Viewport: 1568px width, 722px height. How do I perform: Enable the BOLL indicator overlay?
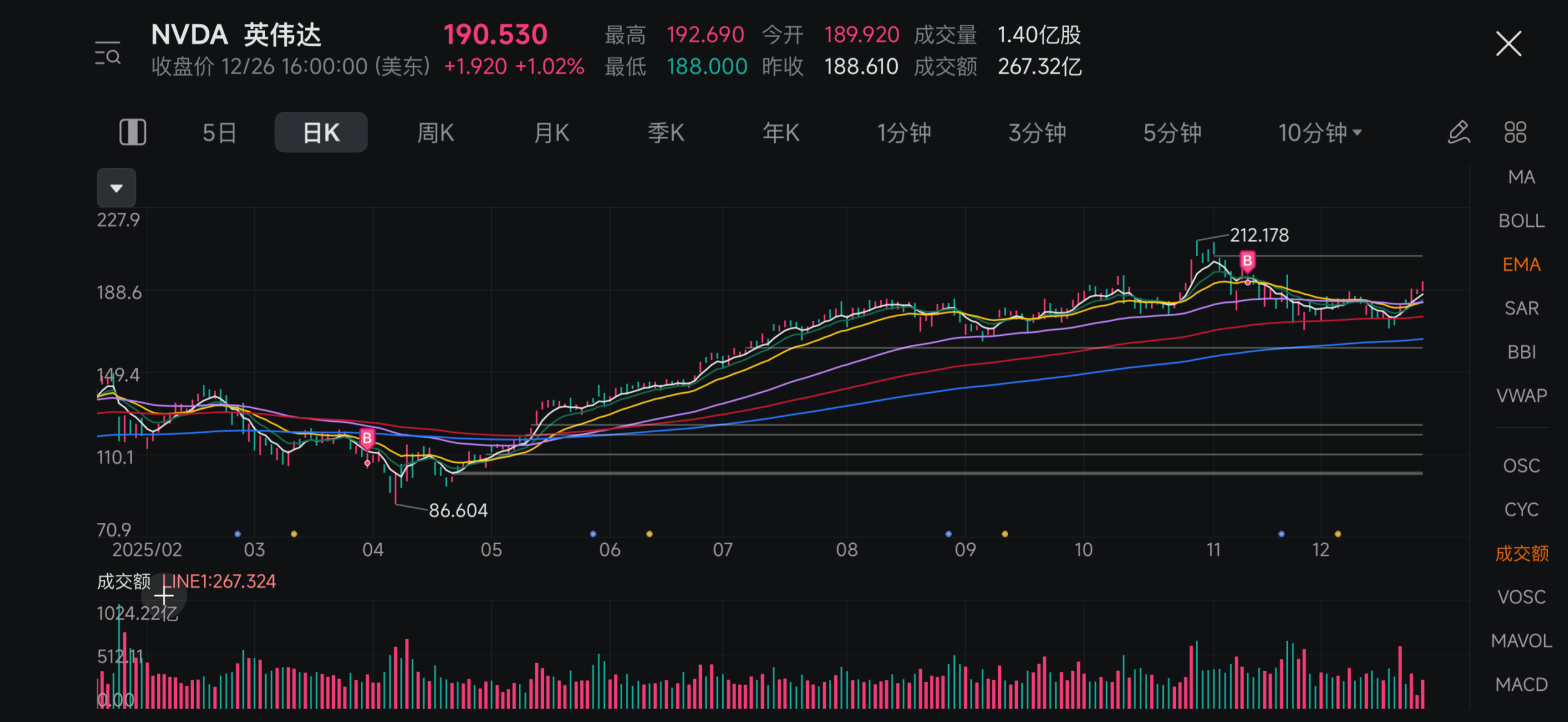pos(1521,221)
